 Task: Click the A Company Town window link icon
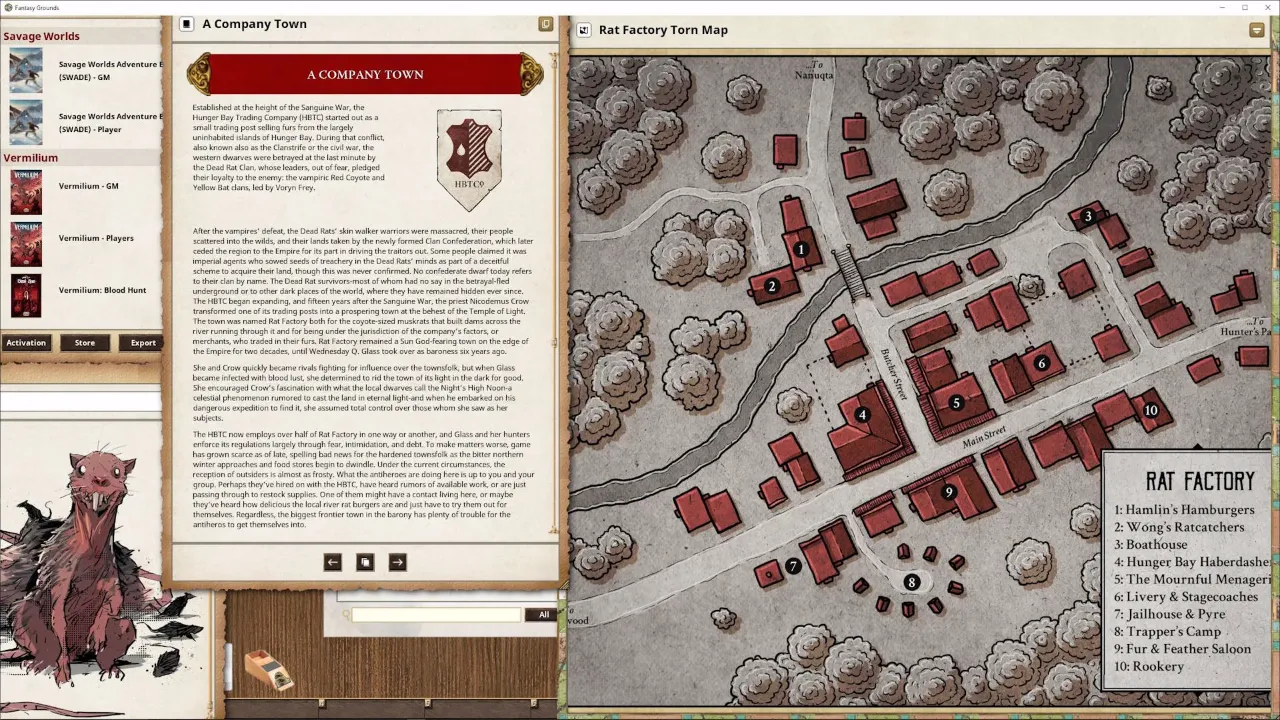(545, 24)
